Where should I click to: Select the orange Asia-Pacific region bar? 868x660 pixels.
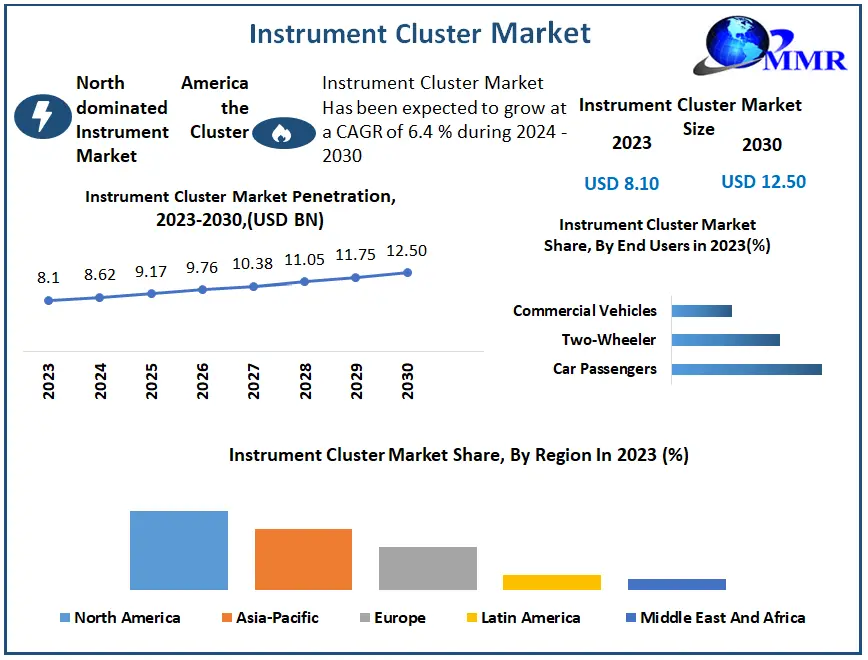pyautogui.click(x=303, y=559)
